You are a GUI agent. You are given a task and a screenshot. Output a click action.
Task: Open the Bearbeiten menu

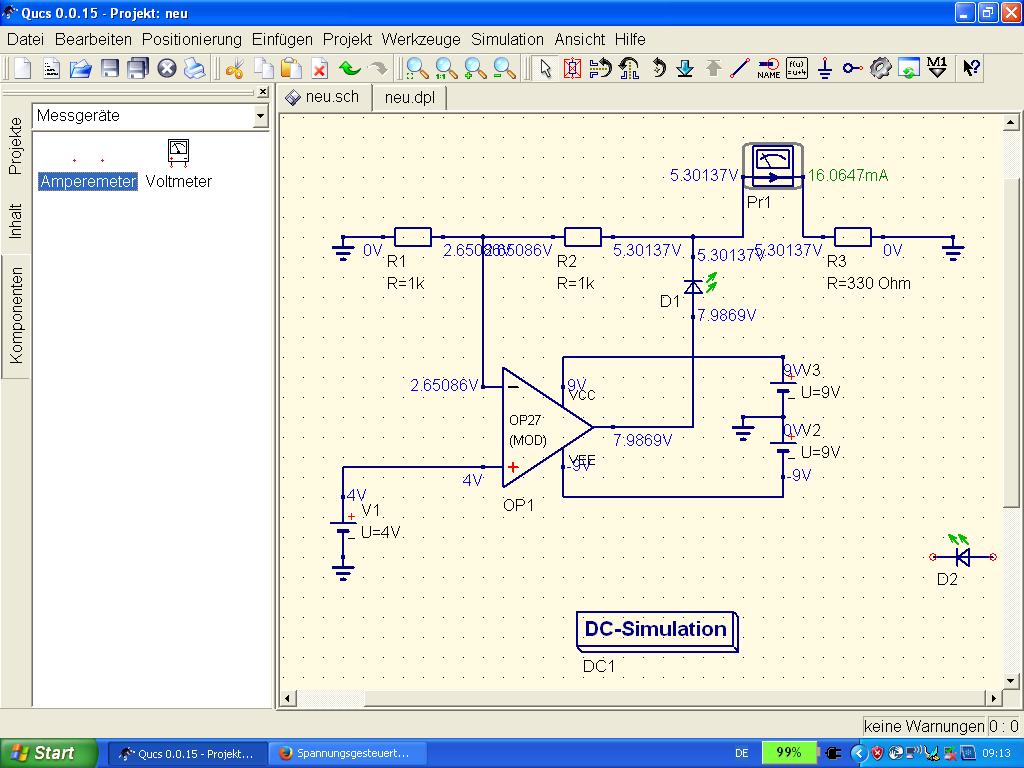click(x=93, y=39)
